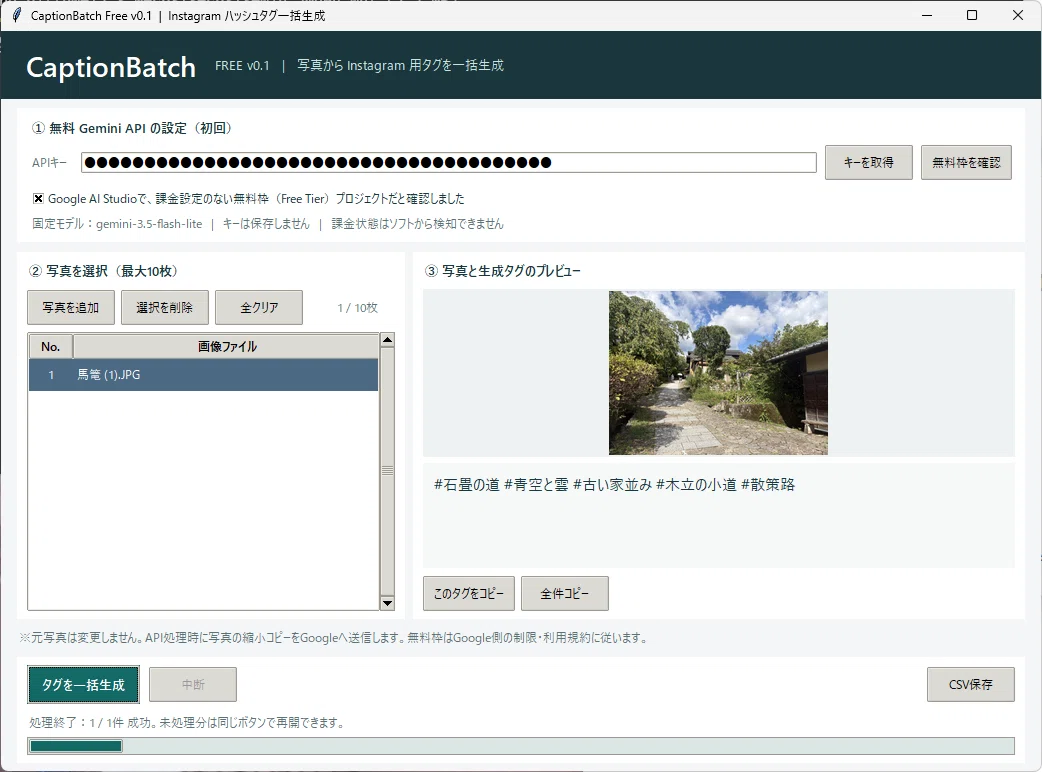The width and height of the screenshot is (1042, 772).
Task: Click the このタグをコピー button
Action: point(469,593)
